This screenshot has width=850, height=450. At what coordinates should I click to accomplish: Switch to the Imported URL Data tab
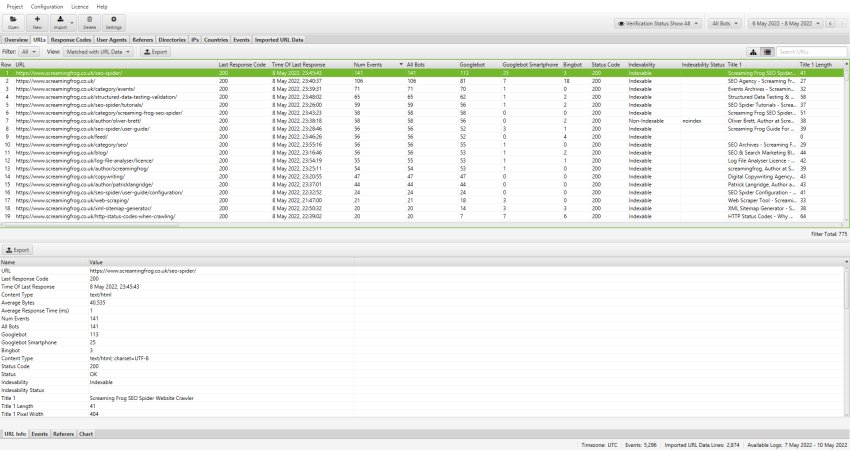tap(279, 40)
